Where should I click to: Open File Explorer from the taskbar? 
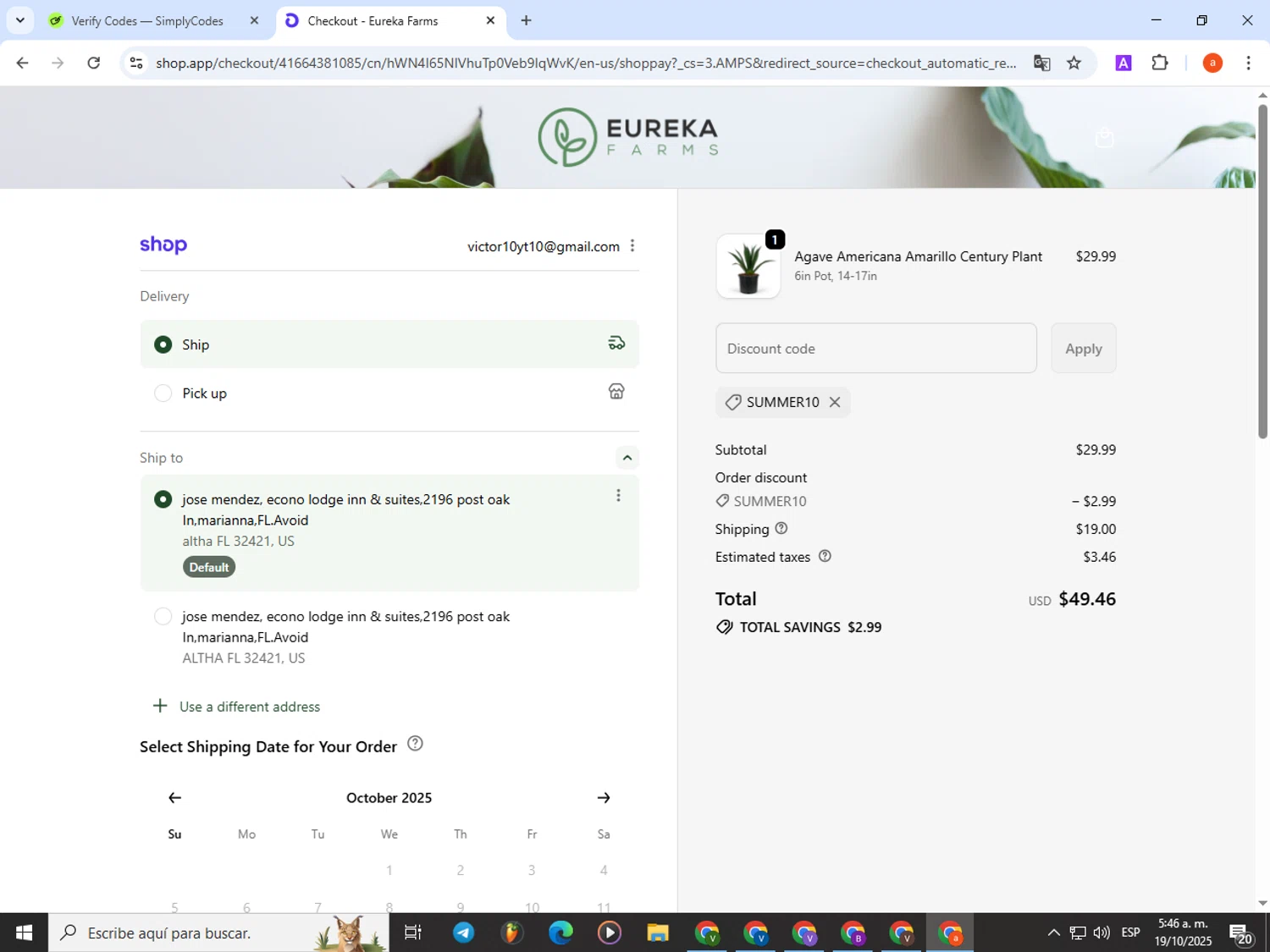point(658,933)
